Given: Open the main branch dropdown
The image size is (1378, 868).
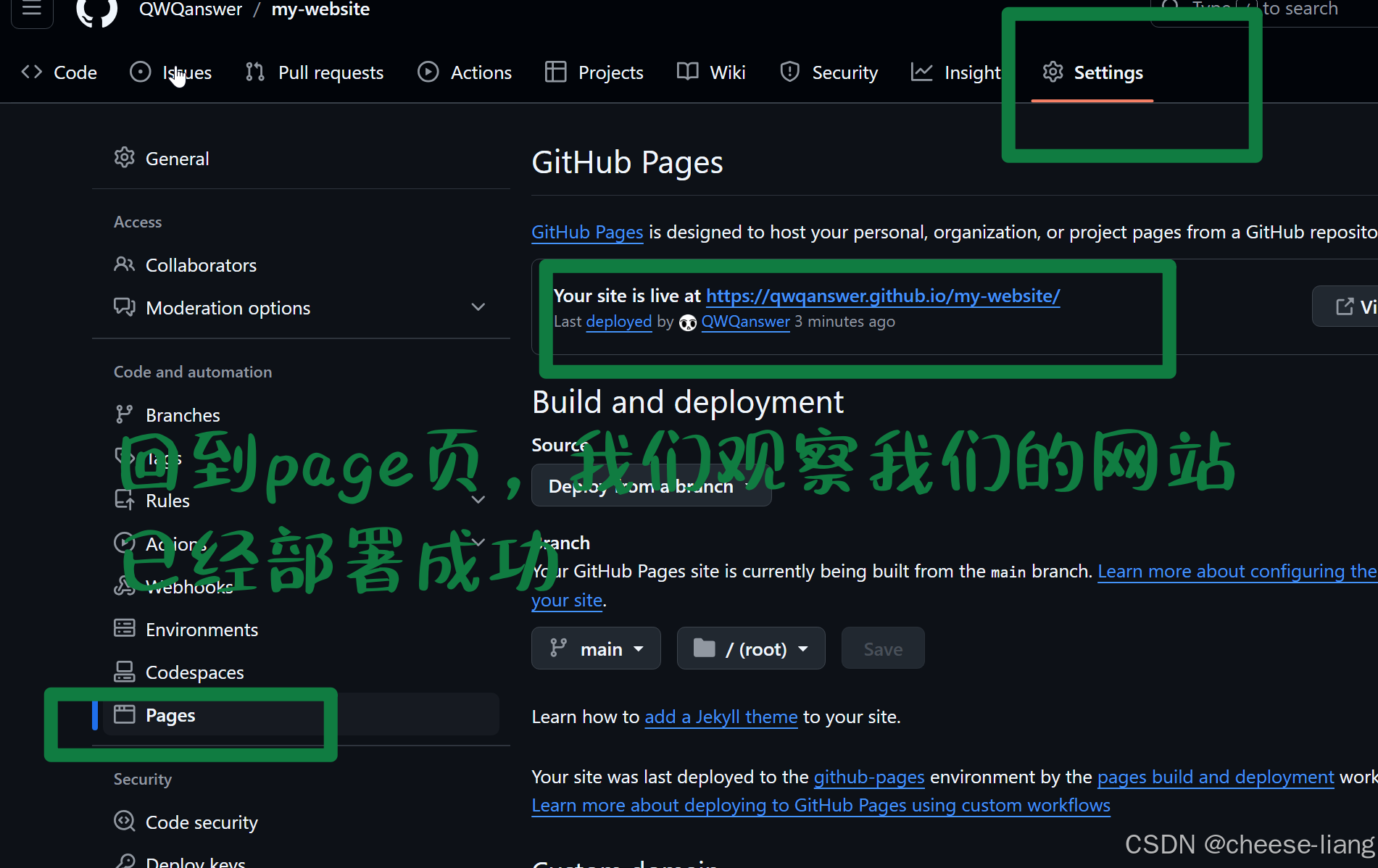Looking at the screenshot, I should pyautogui.click(x=596, y=648).
